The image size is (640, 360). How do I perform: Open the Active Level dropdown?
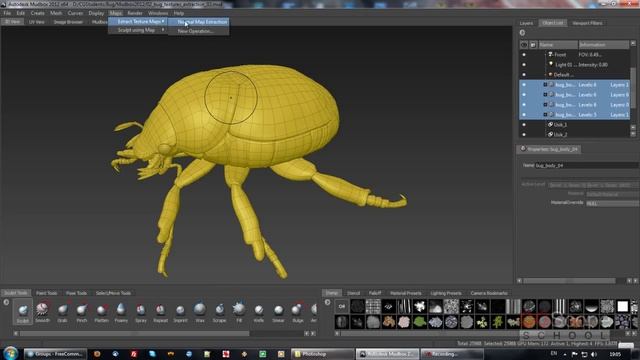tap(593, 185)
